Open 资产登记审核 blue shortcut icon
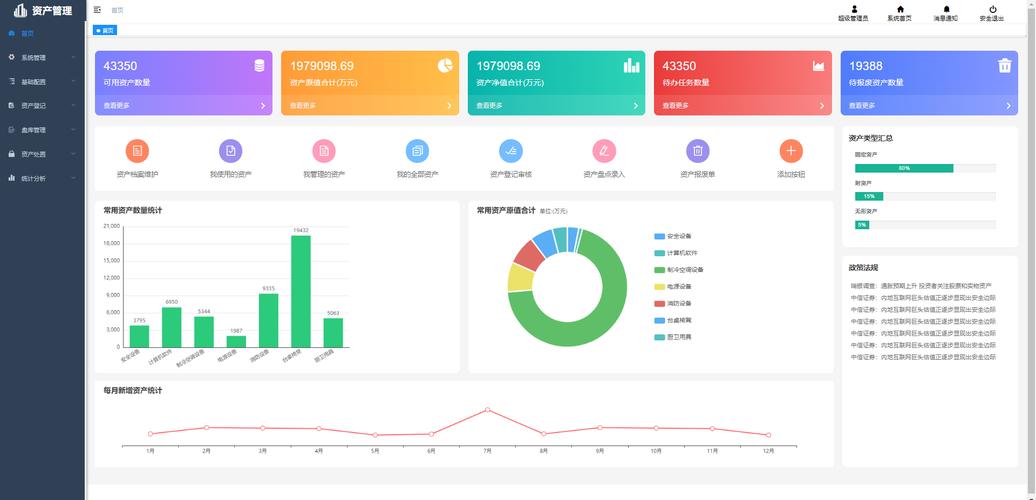Image resolution: width=1036 pixels, height=500 pixels. (x=511, y=151)
